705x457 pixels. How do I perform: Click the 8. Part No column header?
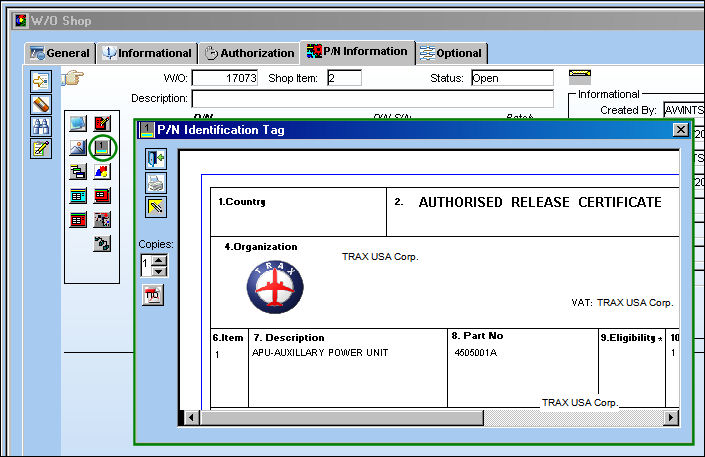pos(477,336)
